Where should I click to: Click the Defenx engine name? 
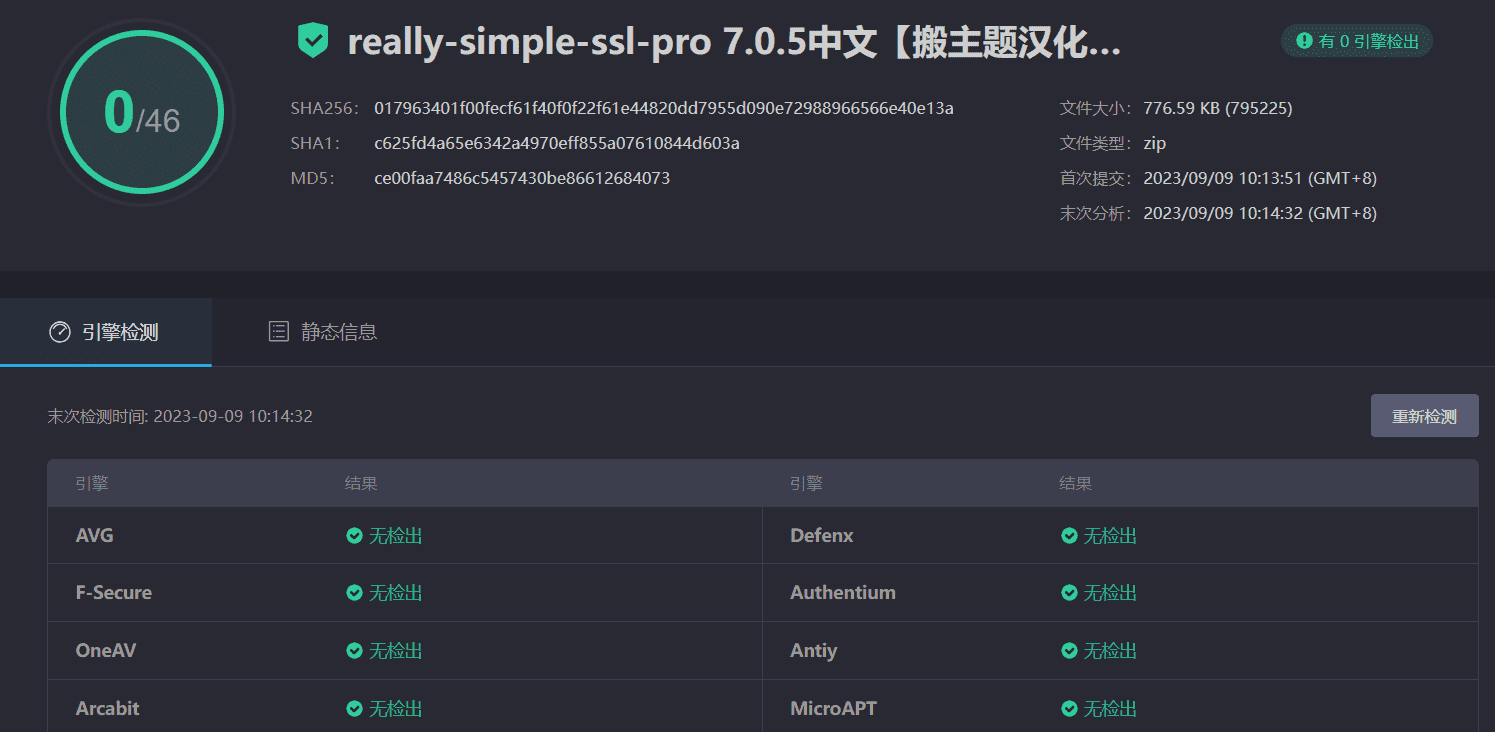[822, 536]
